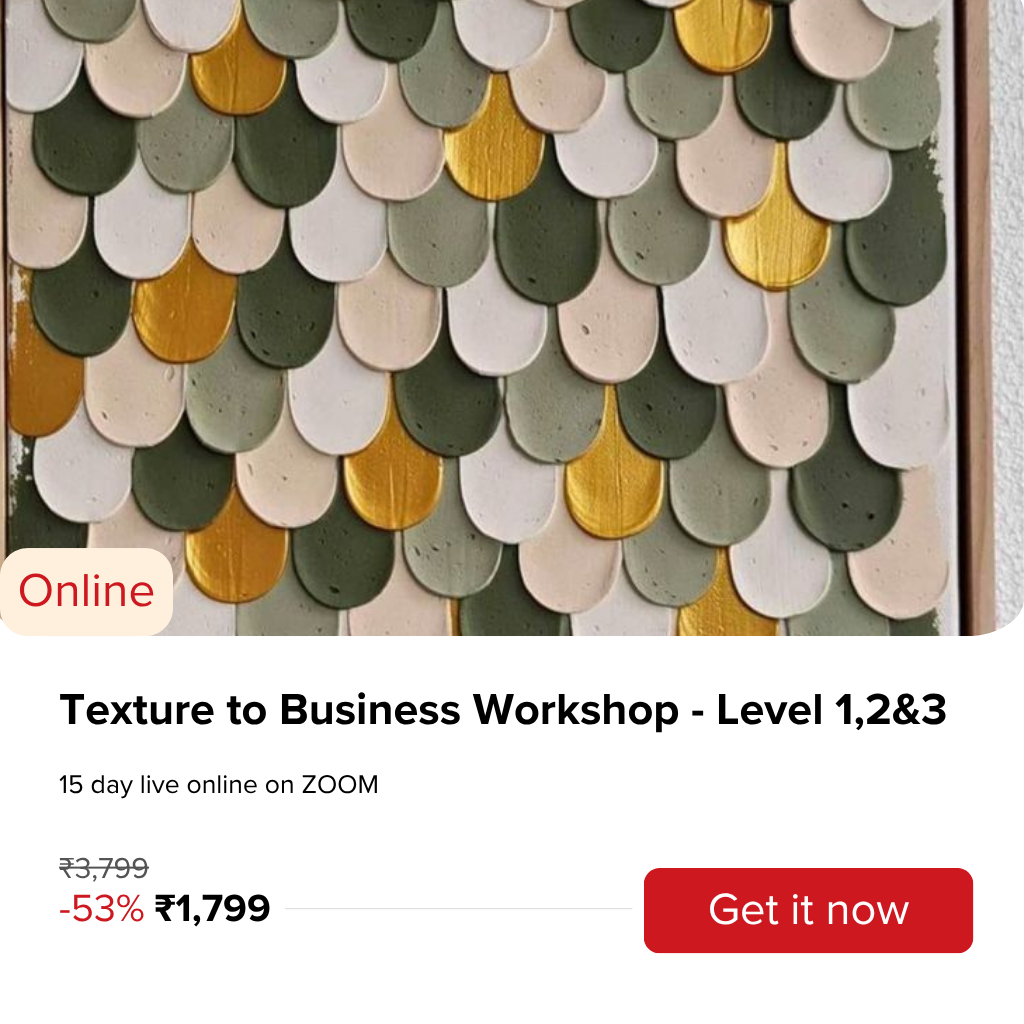Image resolution: width=1024 pixels, height=1024 pixels.
Task: Click the white wall strip right of frame
Action: (1008, 300)
